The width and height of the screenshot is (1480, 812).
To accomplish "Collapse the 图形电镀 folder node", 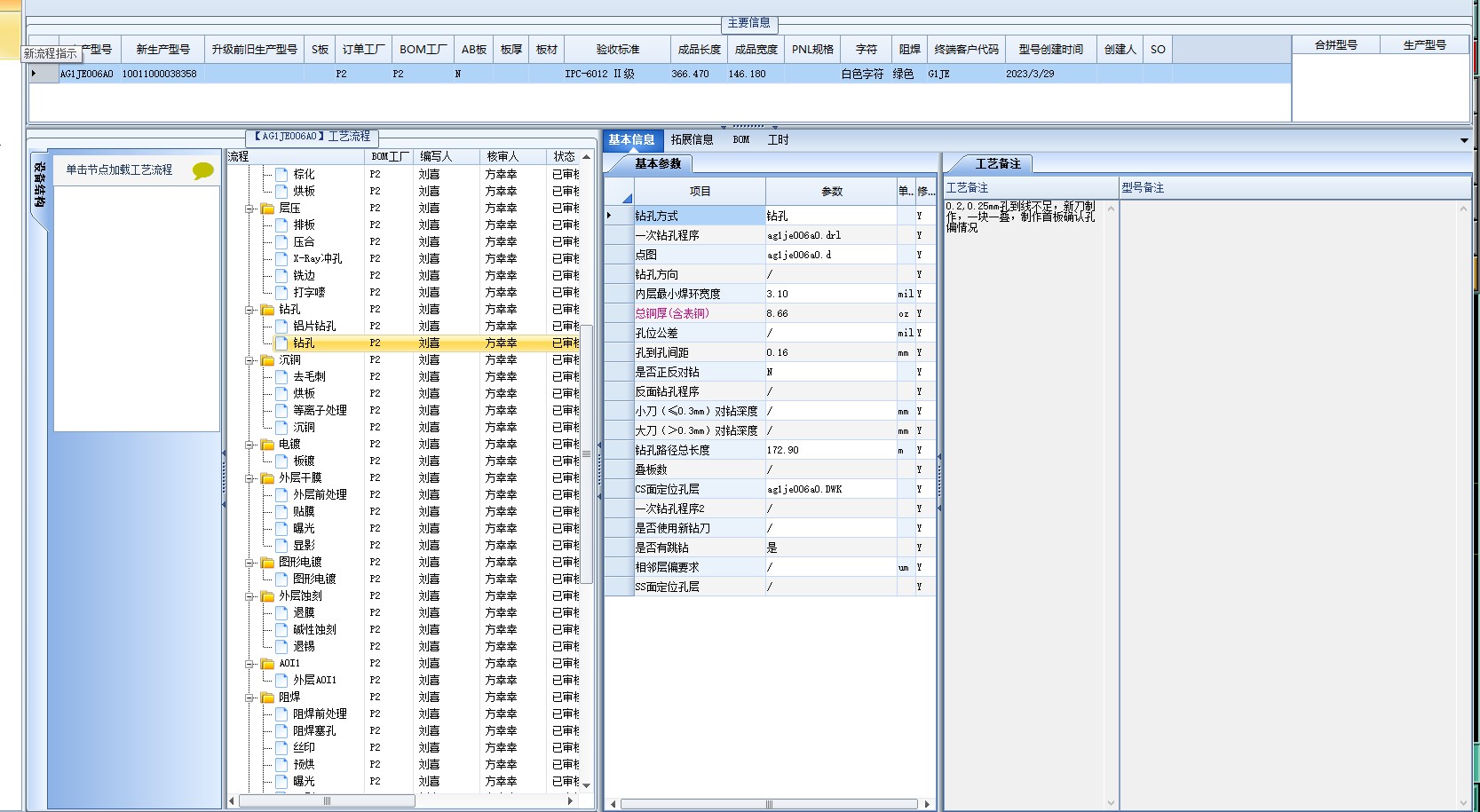I will pyautogui.click(x=250, y=563).
